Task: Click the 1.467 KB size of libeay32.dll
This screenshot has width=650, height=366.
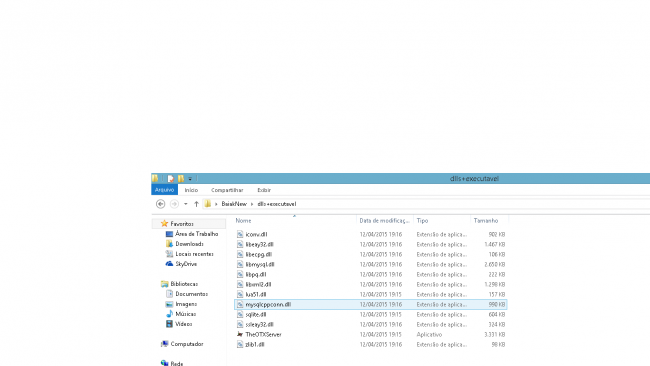Action: (x=495, y=245)
